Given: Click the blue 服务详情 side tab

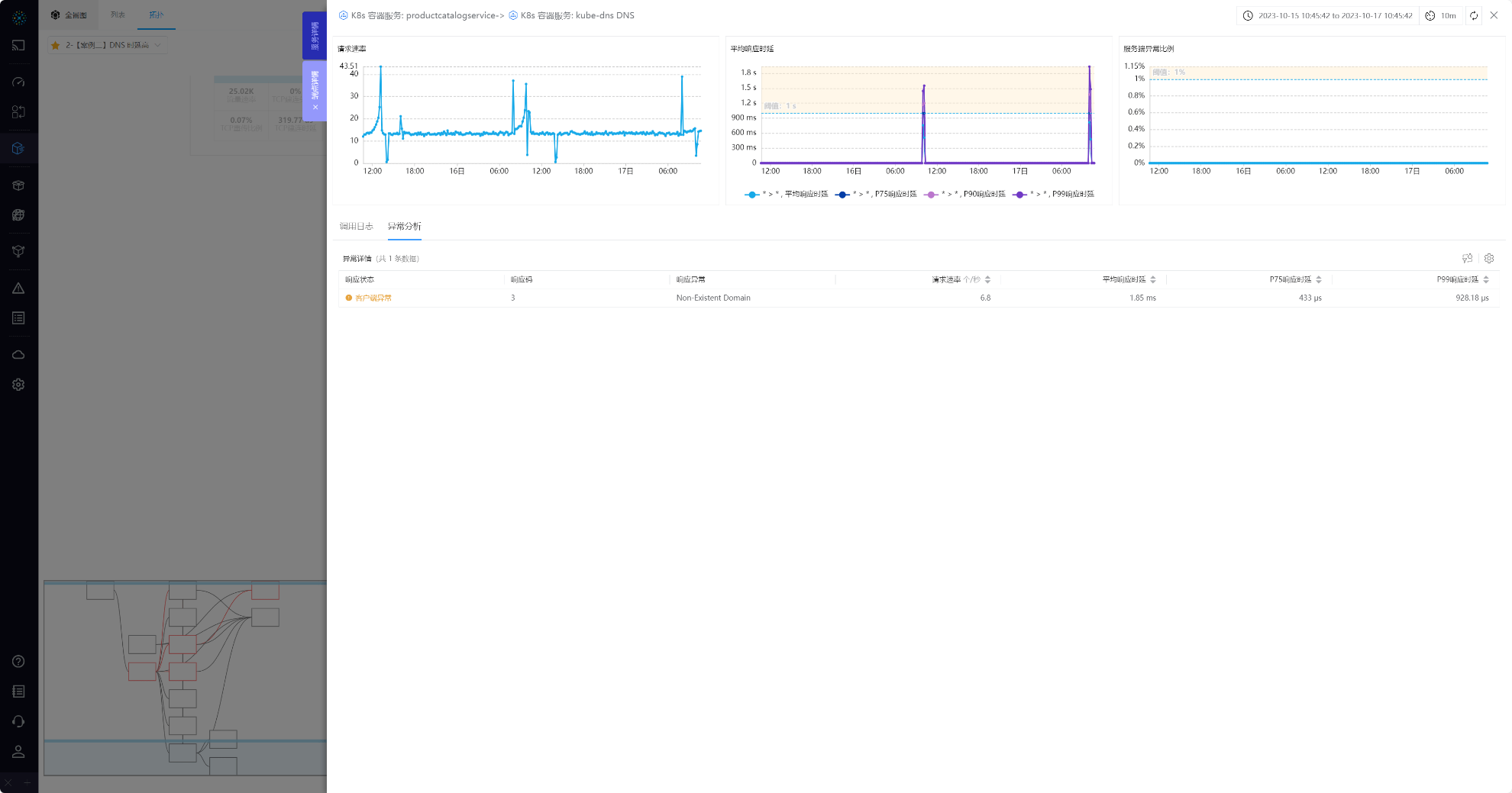Looking at the screenshot, I should click(315, 35).
